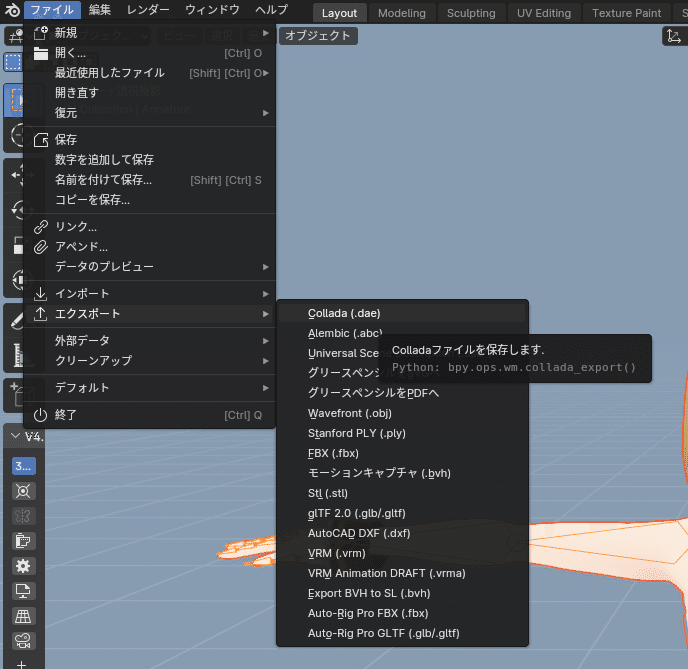This screenshot has width=688, height=669.
Task: Choose 開き直す in the File menu
Action: [x=150, y=93]
